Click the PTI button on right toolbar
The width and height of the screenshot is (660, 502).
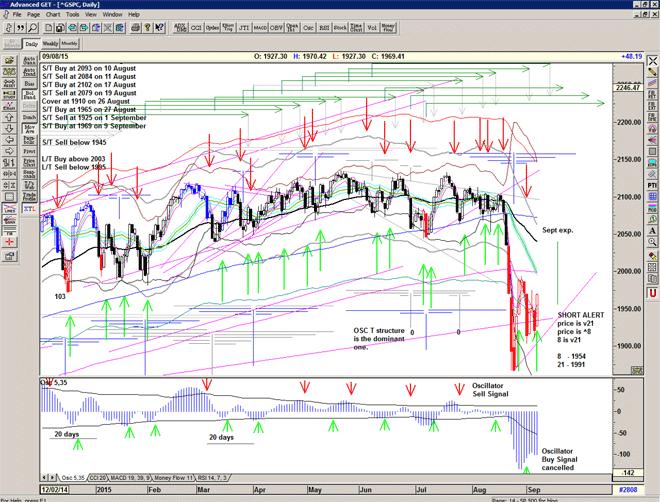click(x=650, y=185)
